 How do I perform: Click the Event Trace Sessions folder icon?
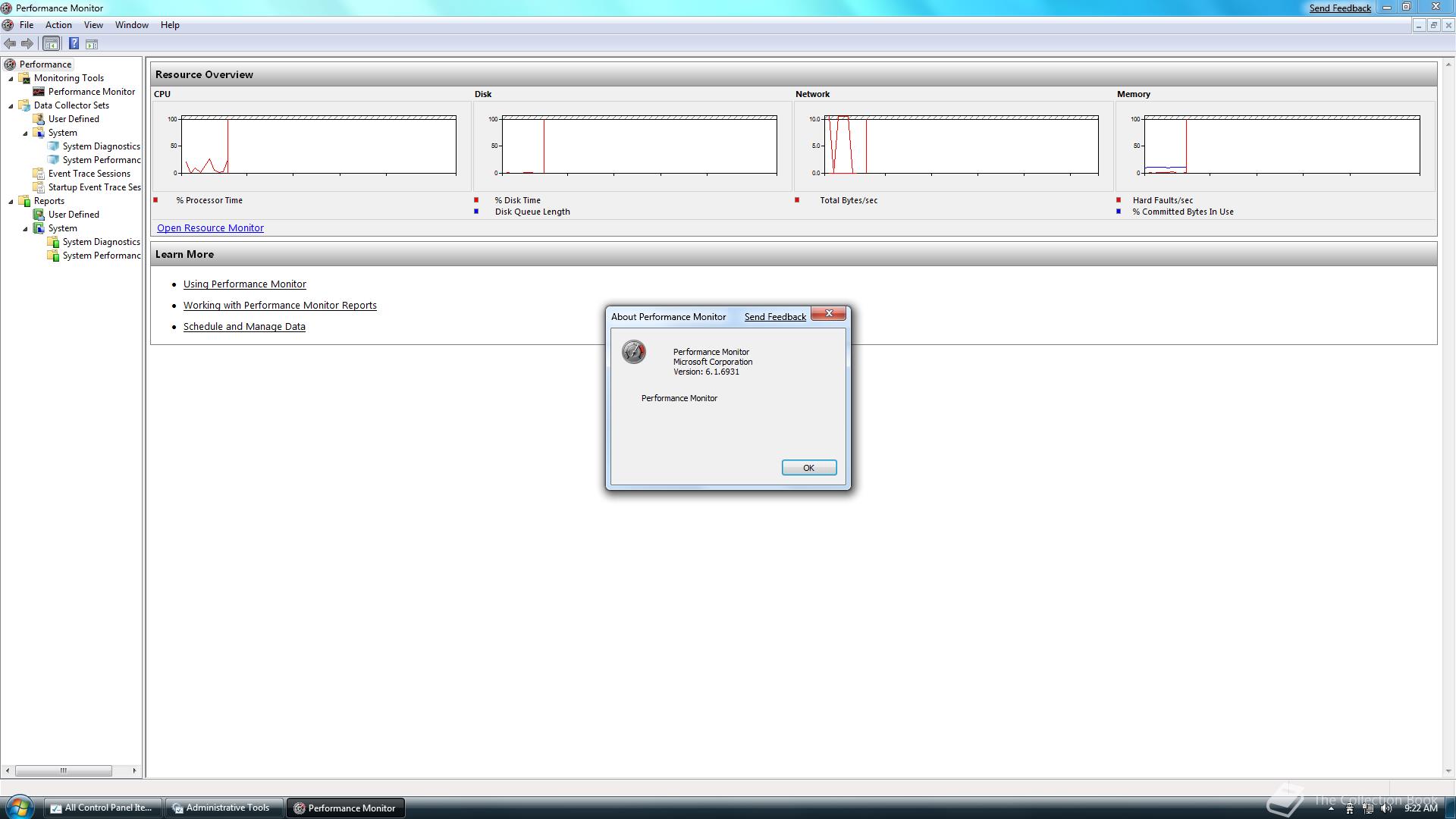pyautogui.click(x=39, y=174)
